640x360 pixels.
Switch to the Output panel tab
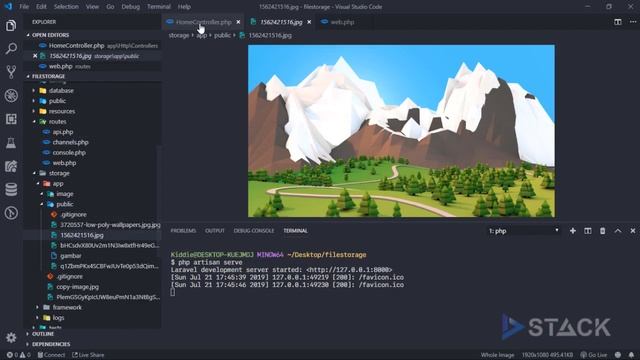pos(215,231)
